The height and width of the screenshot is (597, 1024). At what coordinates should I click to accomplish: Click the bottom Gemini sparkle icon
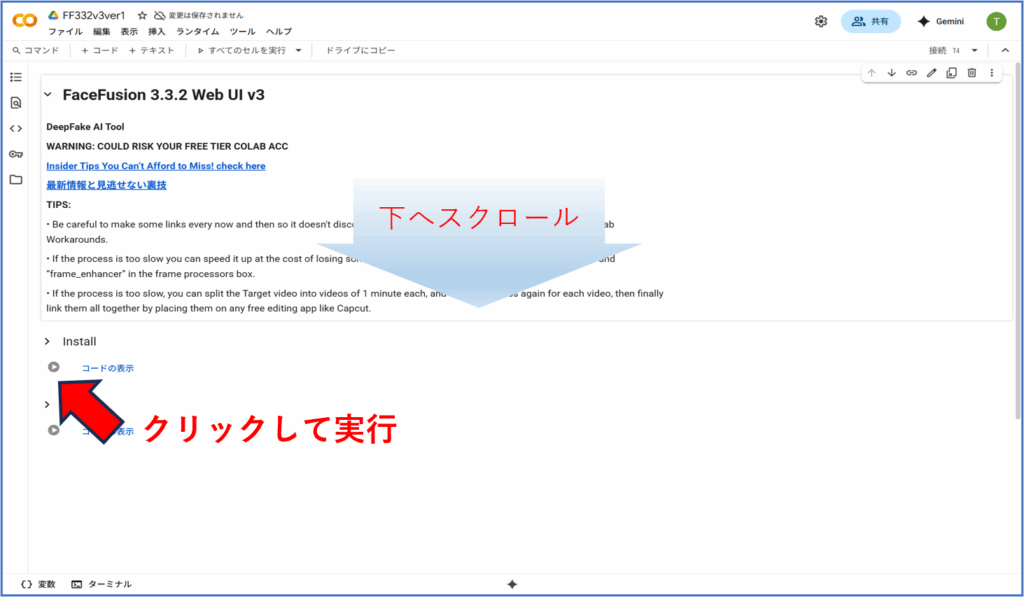click(x=512, y=585)
